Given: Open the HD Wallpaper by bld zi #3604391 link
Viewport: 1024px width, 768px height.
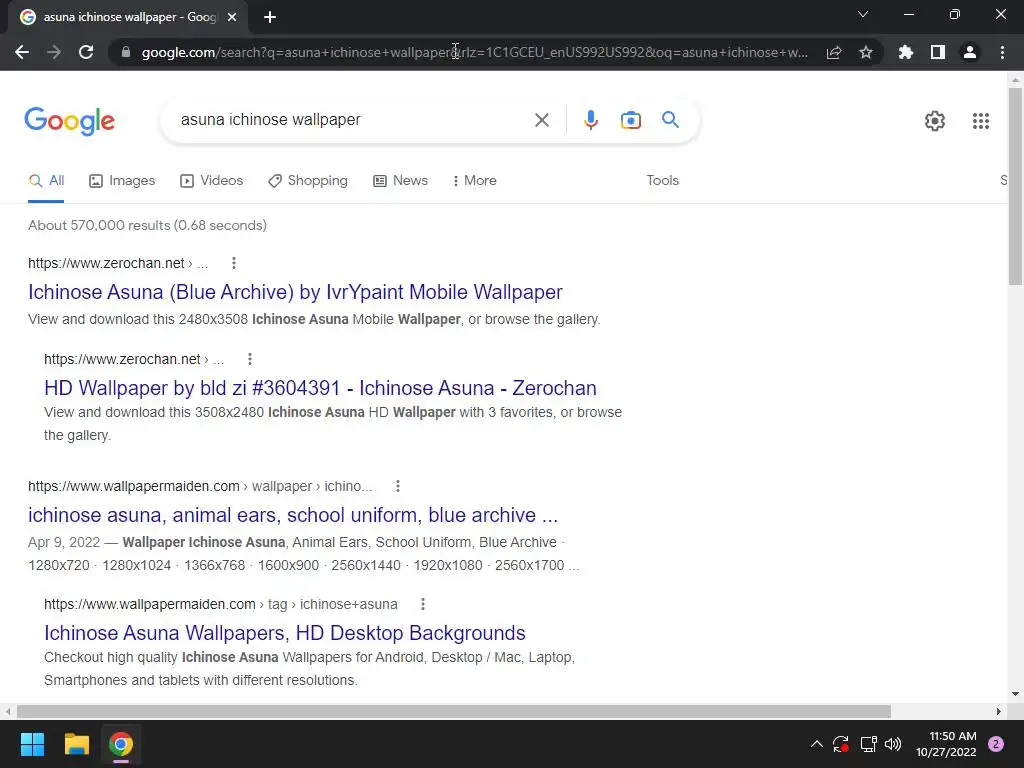Looking at the screenshot, I should 320,388.
